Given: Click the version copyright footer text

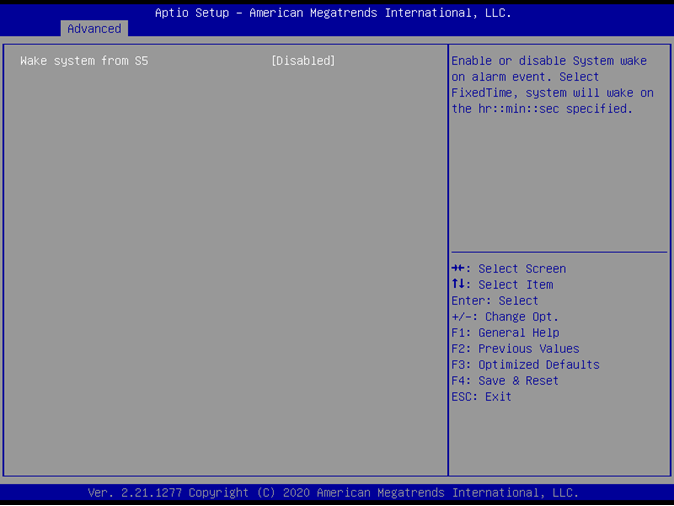Looking at the screenshot, I should [x=333, y=493].
